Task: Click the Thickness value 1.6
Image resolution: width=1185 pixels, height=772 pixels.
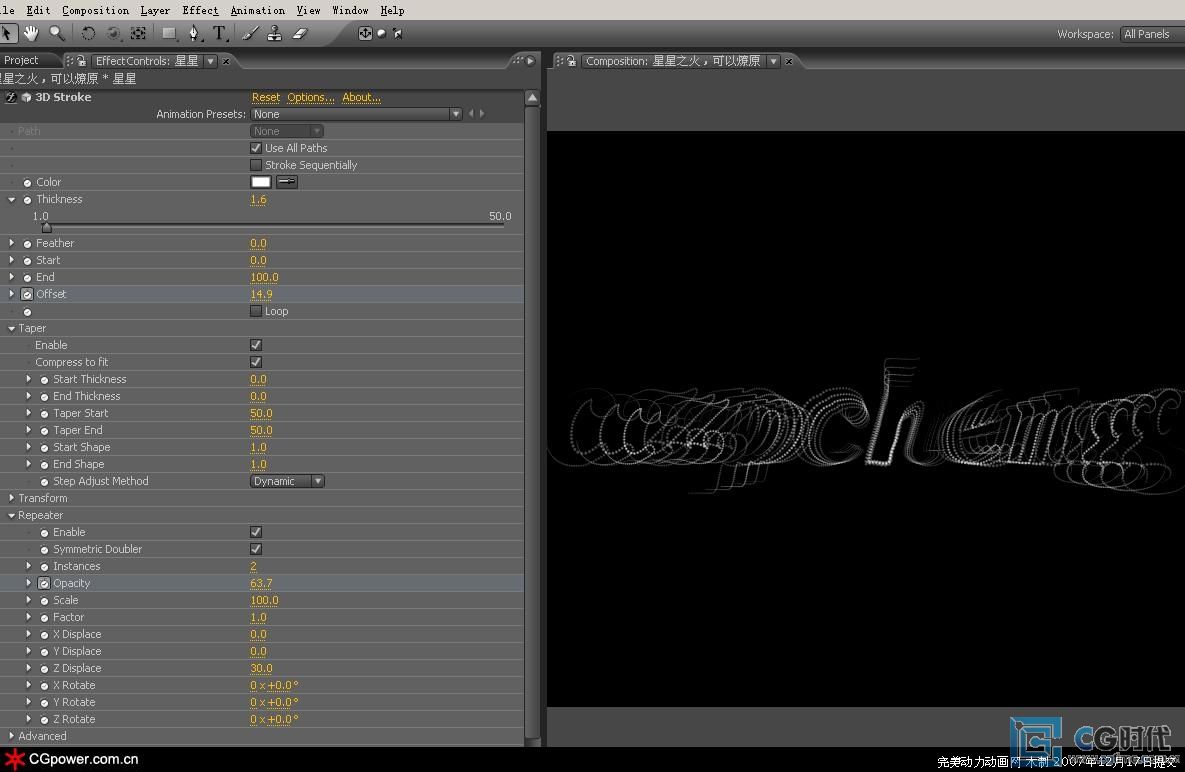Action: (258, 199)
